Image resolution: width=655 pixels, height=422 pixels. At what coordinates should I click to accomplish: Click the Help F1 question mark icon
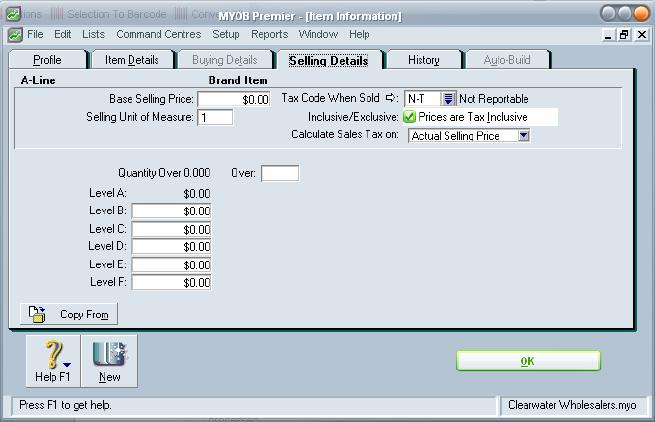(x=54, y=354)
